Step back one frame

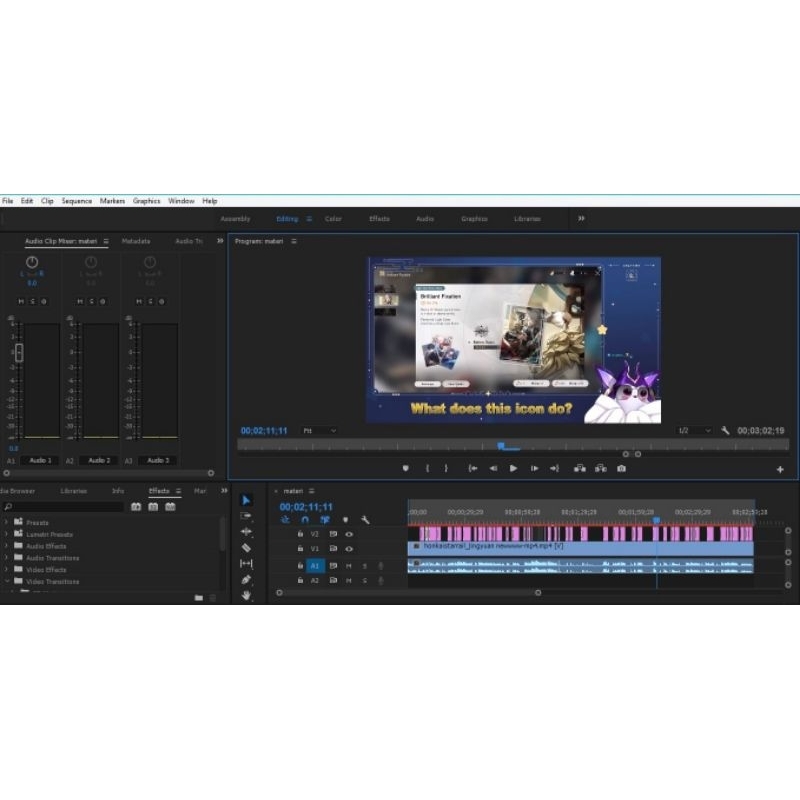pos(493,468)
